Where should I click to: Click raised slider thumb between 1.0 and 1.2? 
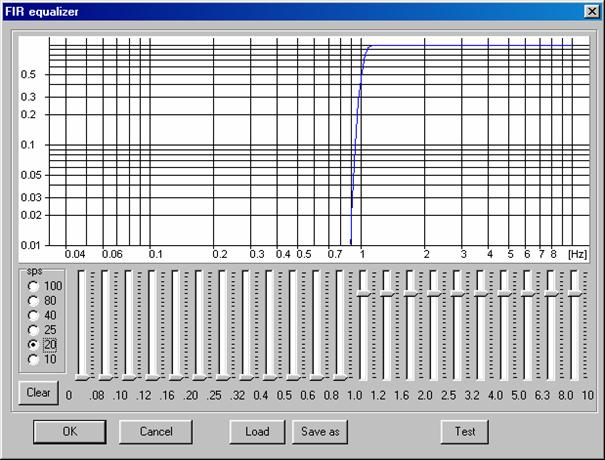pos(363,293)
